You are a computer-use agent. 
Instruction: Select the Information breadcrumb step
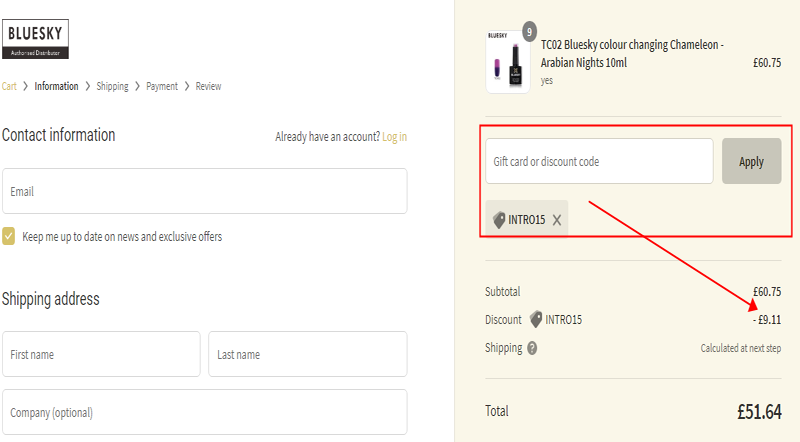[56, 86]
